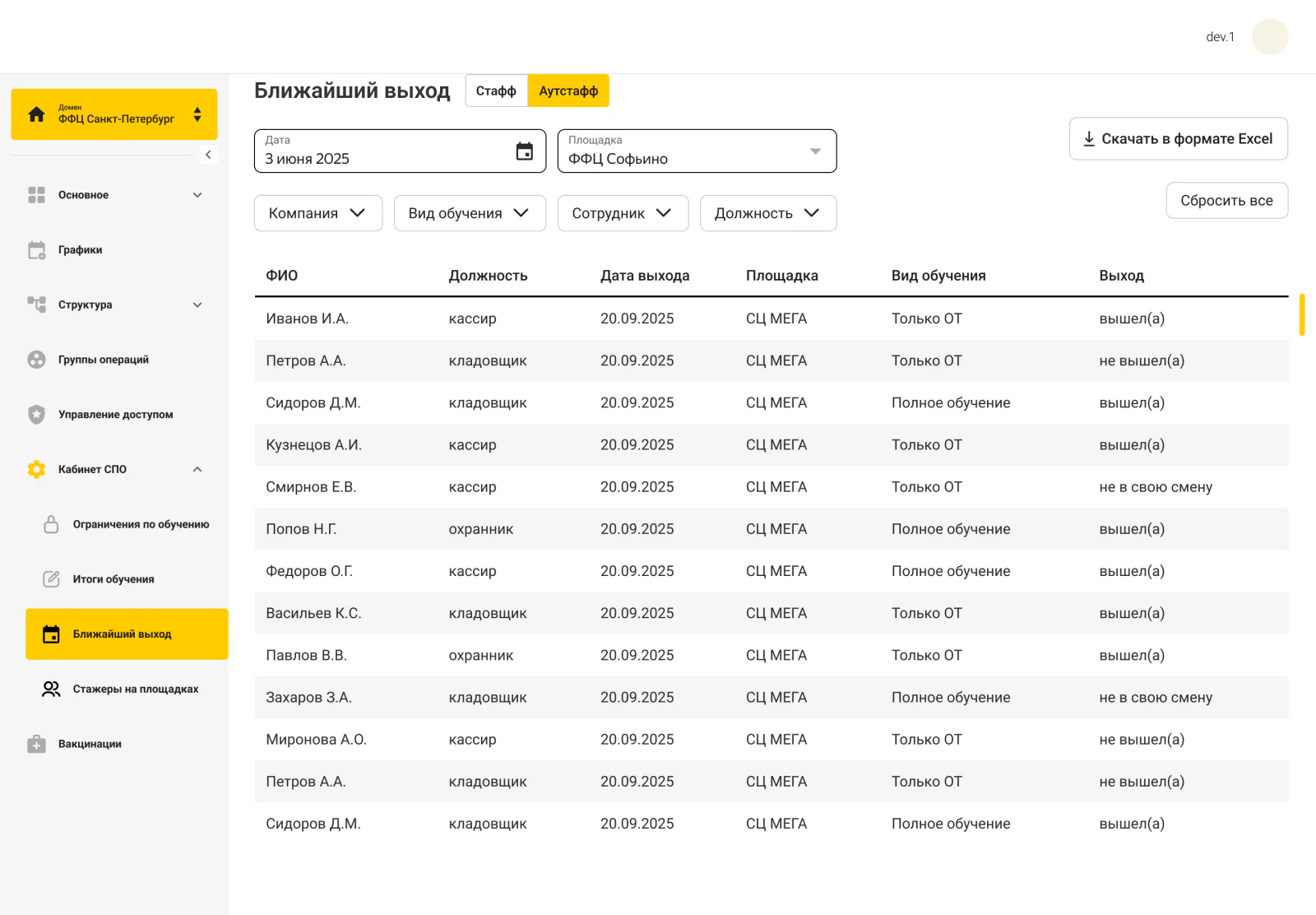Collapse the Кабинет СПО section chevron
Screen dimensions: 1316x915
coord(197,469)
